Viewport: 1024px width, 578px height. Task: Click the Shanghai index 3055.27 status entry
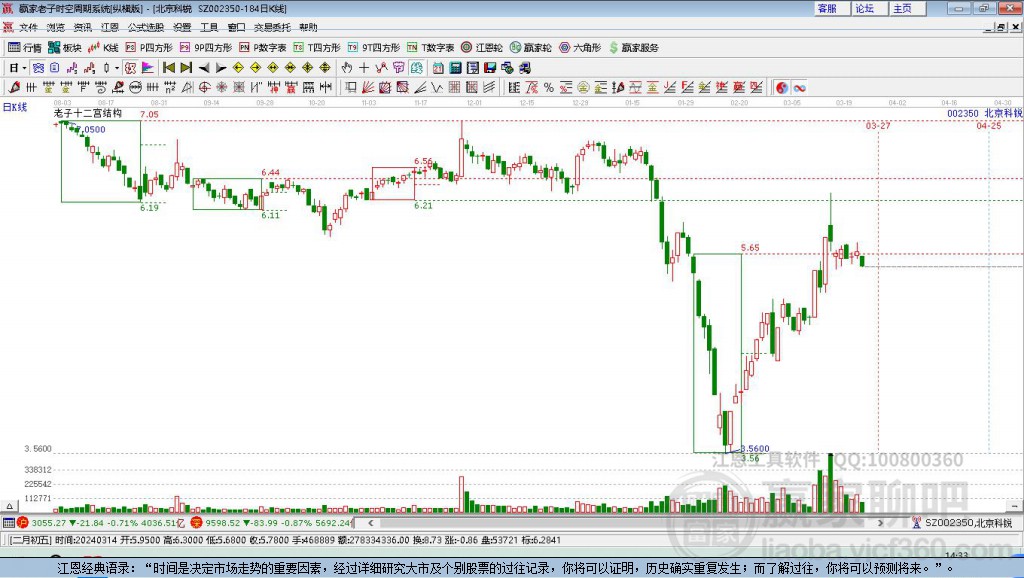click(101, 522)
